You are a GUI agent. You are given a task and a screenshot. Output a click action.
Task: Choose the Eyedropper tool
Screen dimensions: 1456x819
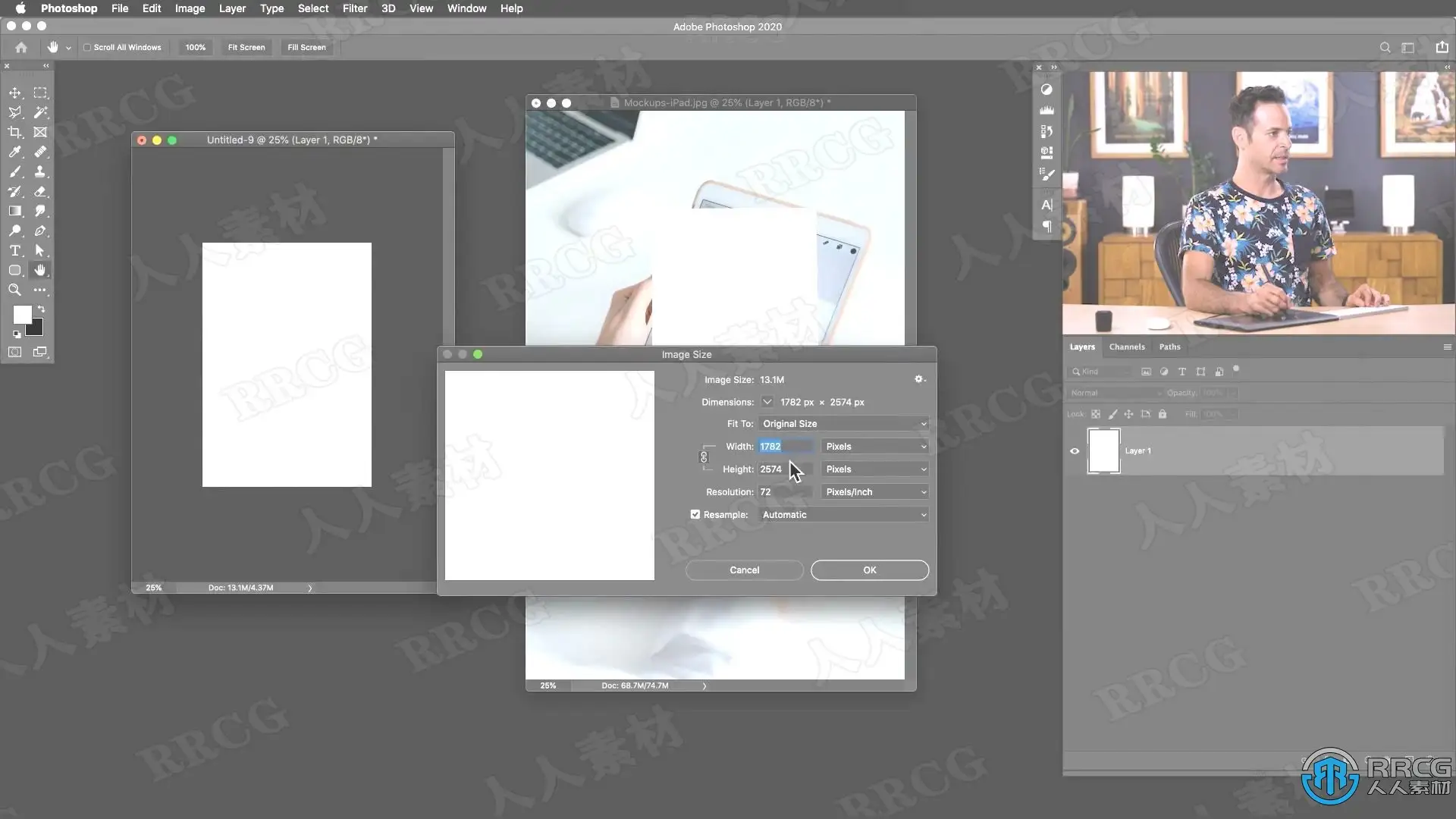click(x=15, y=152)
